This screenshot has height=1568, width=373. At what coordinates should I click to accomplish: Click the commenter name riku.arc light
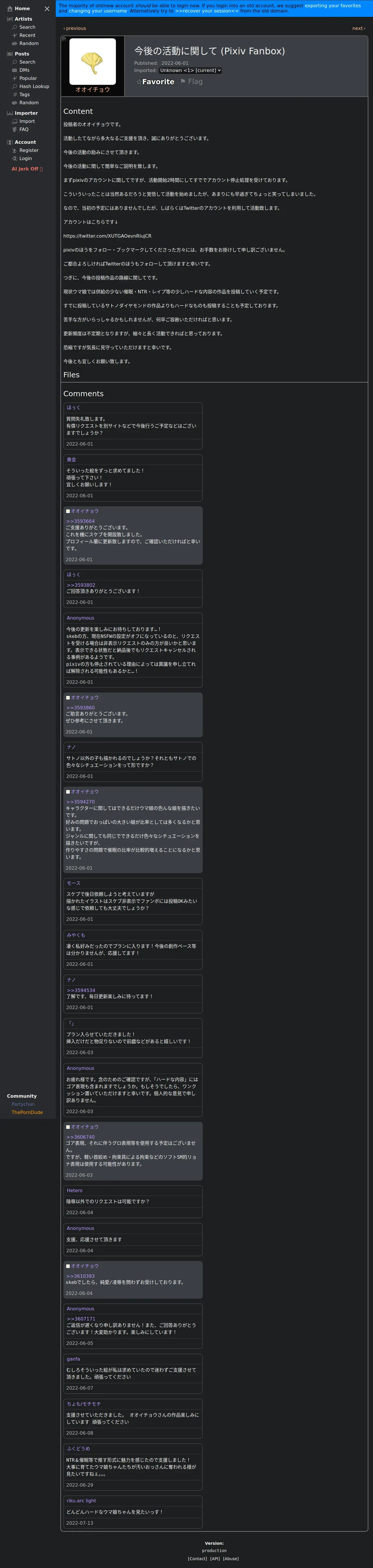(x=81, y=1500)
